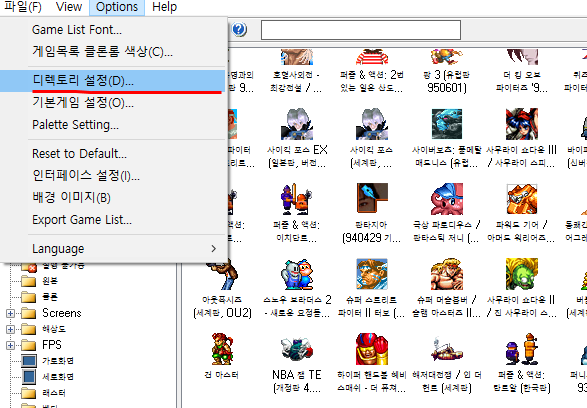Open the View menu
Image resolution: width=587 pixels, height=408 pixels.
pos(69,7)
